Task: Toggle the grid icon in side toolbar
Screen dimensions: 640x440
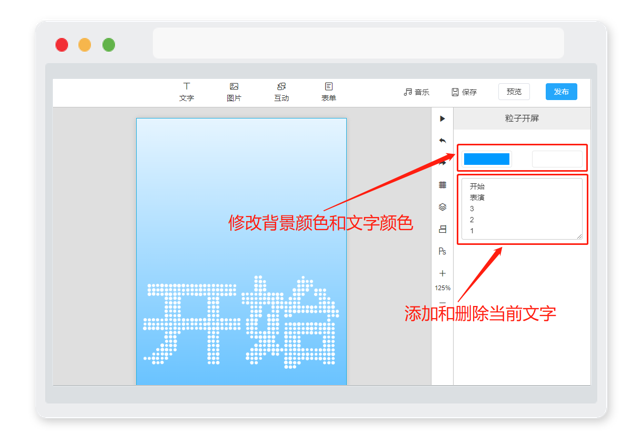Action: 442,185
